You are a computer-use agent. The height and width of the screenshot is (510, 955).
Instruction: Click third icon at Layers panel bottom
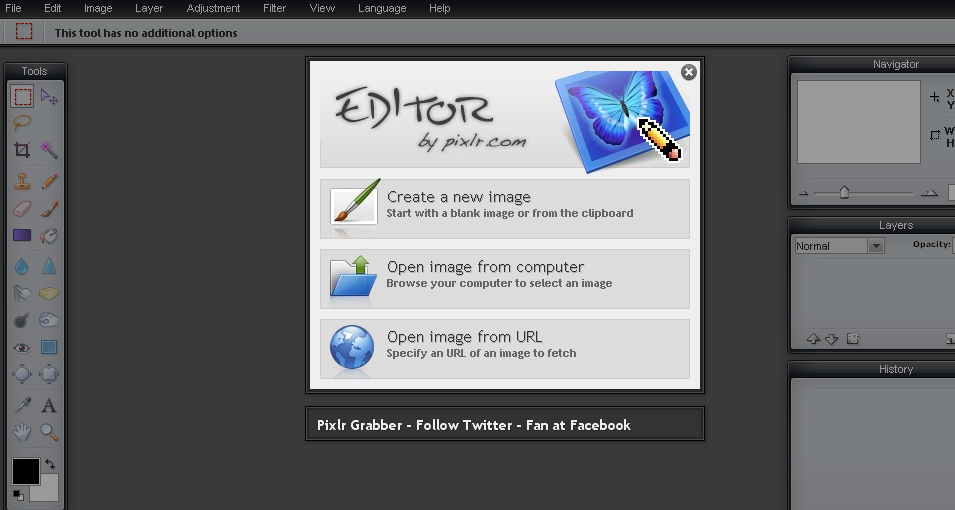[x=853, y=338]
